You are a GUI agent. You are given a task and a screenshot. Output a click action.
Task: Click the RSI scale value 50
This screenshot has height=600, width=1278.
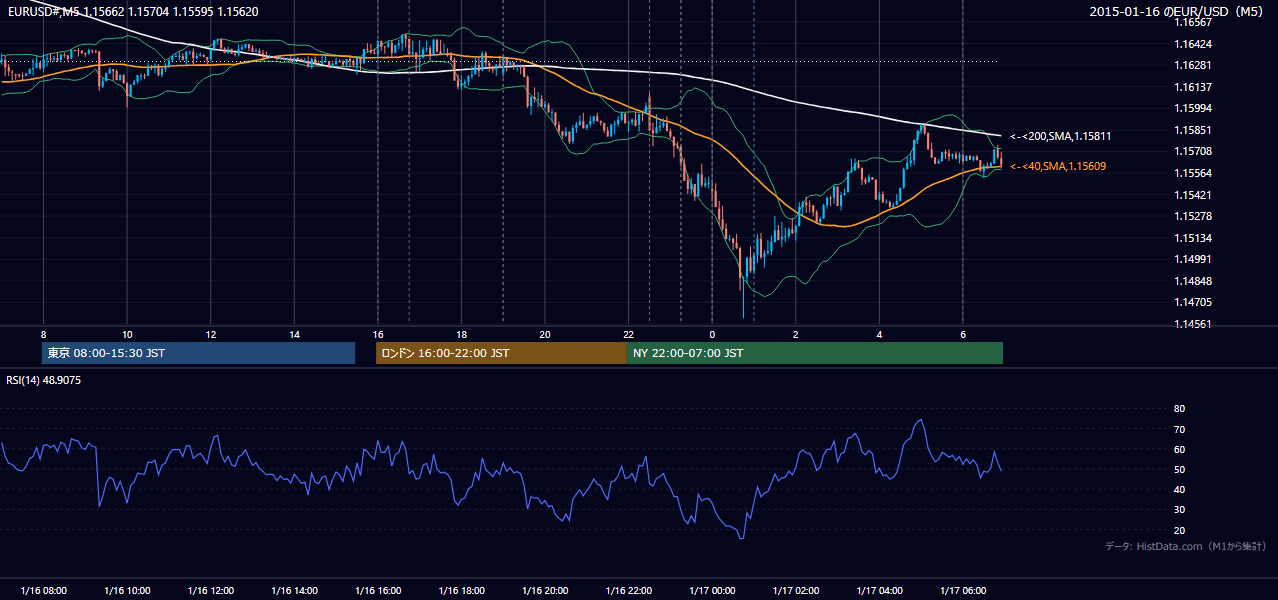(1179, 469)
